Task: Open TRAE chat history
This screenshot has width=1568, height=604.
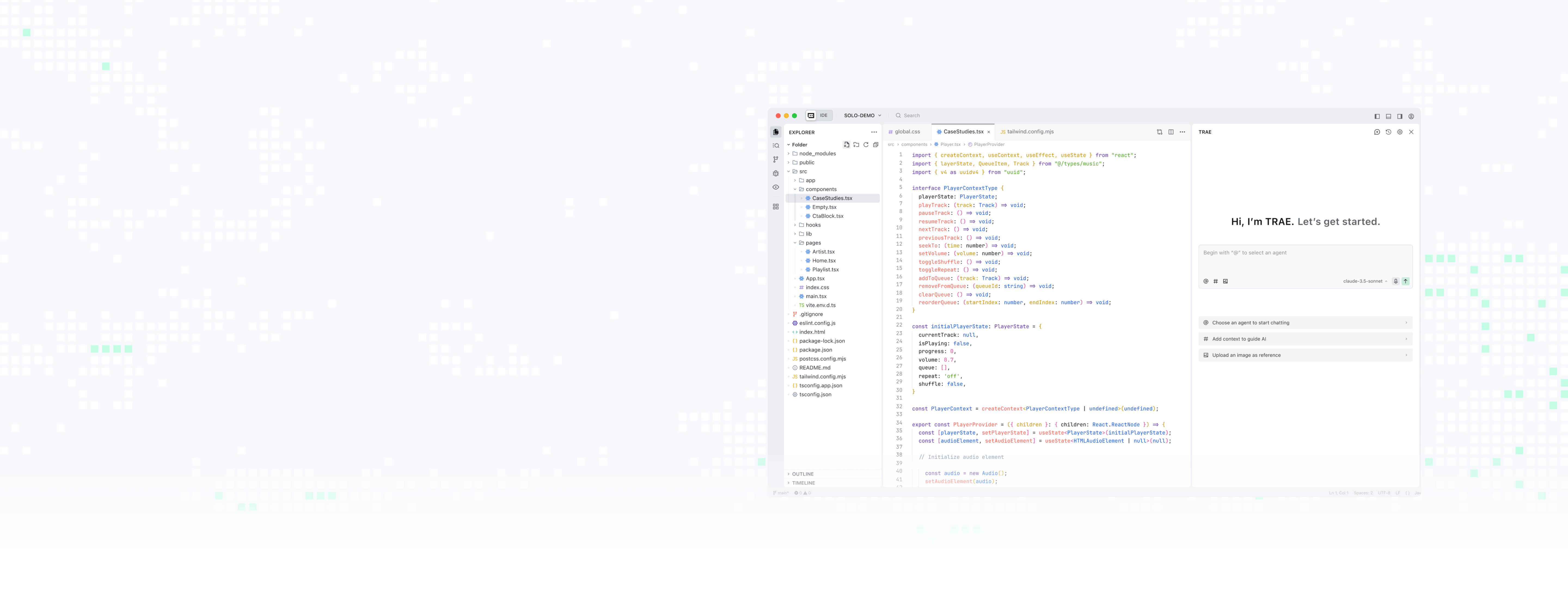Action: click(x=1388, y=132)
